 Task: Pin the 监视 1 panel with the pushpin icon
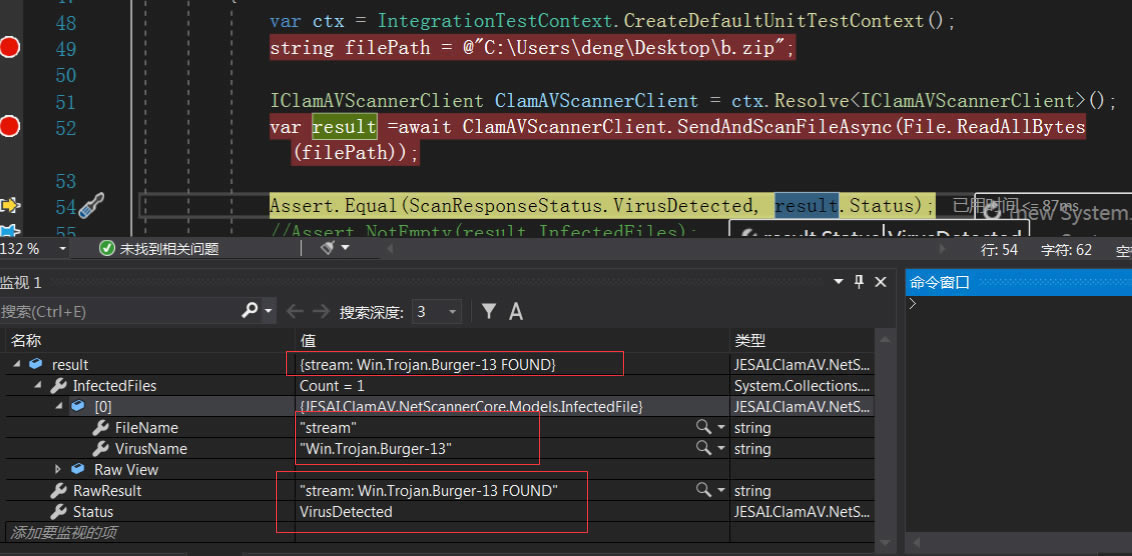pos(859,282)
